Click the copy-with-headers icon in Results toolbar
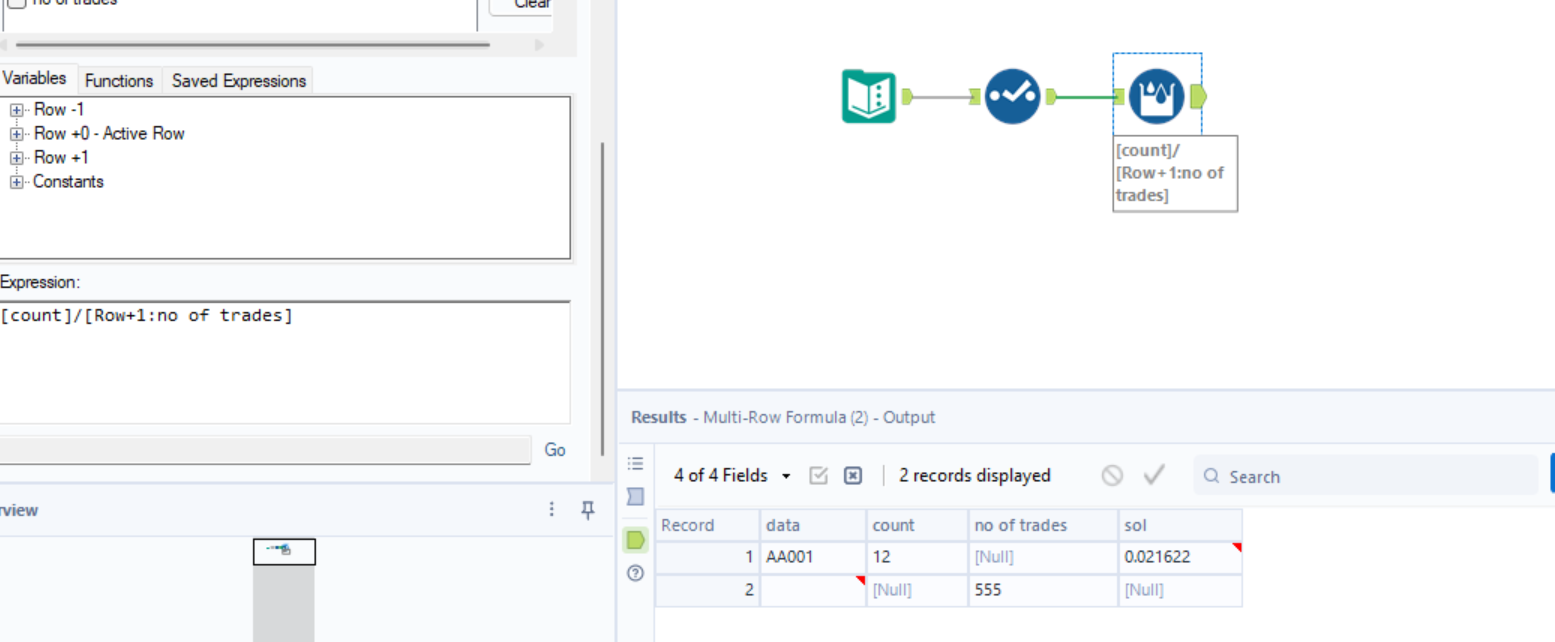Screen dimensions: 1555x642 (x=819, y=475)
